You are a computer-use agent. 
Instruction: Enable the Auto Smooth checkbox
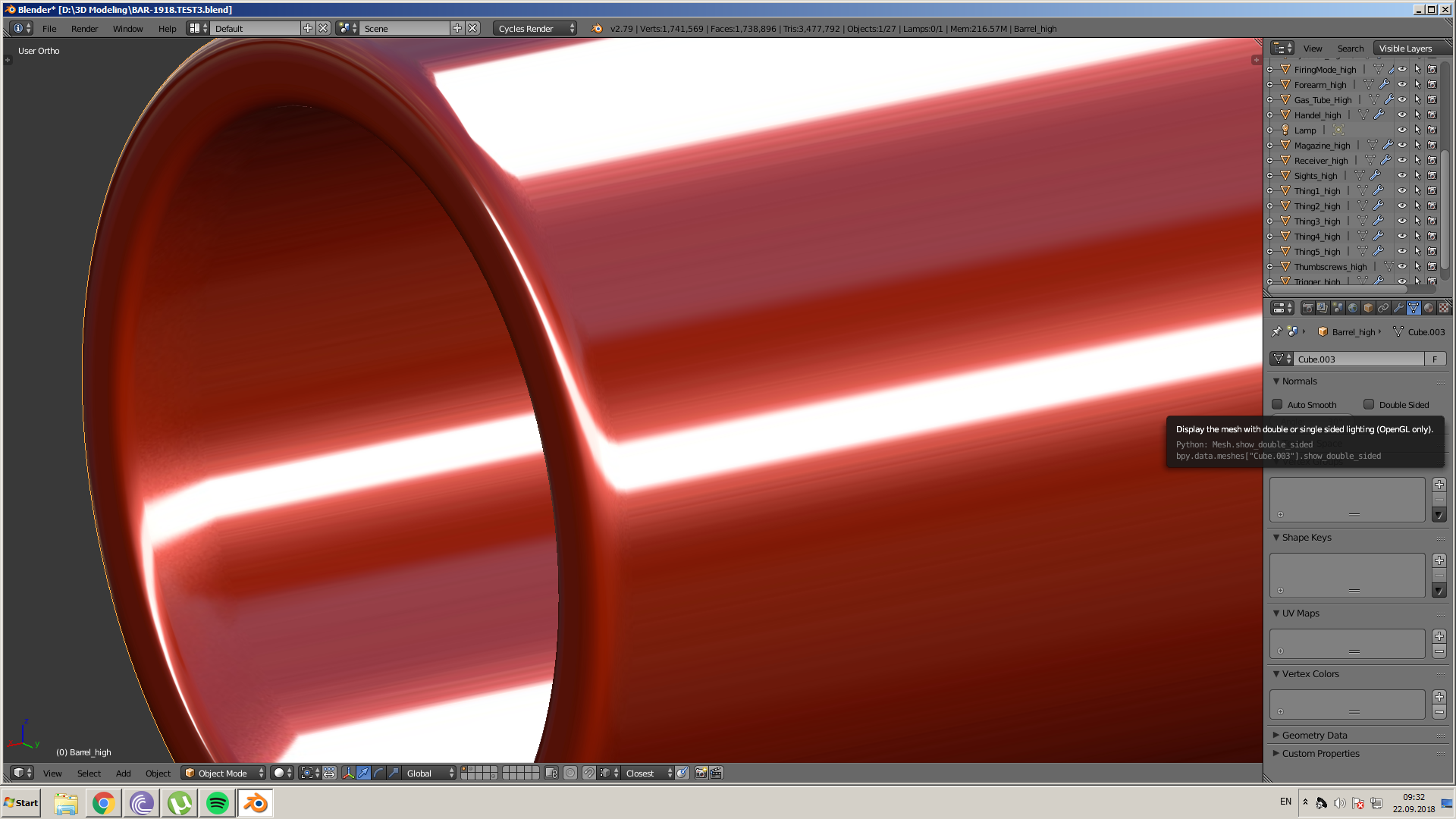(1278, 405)
